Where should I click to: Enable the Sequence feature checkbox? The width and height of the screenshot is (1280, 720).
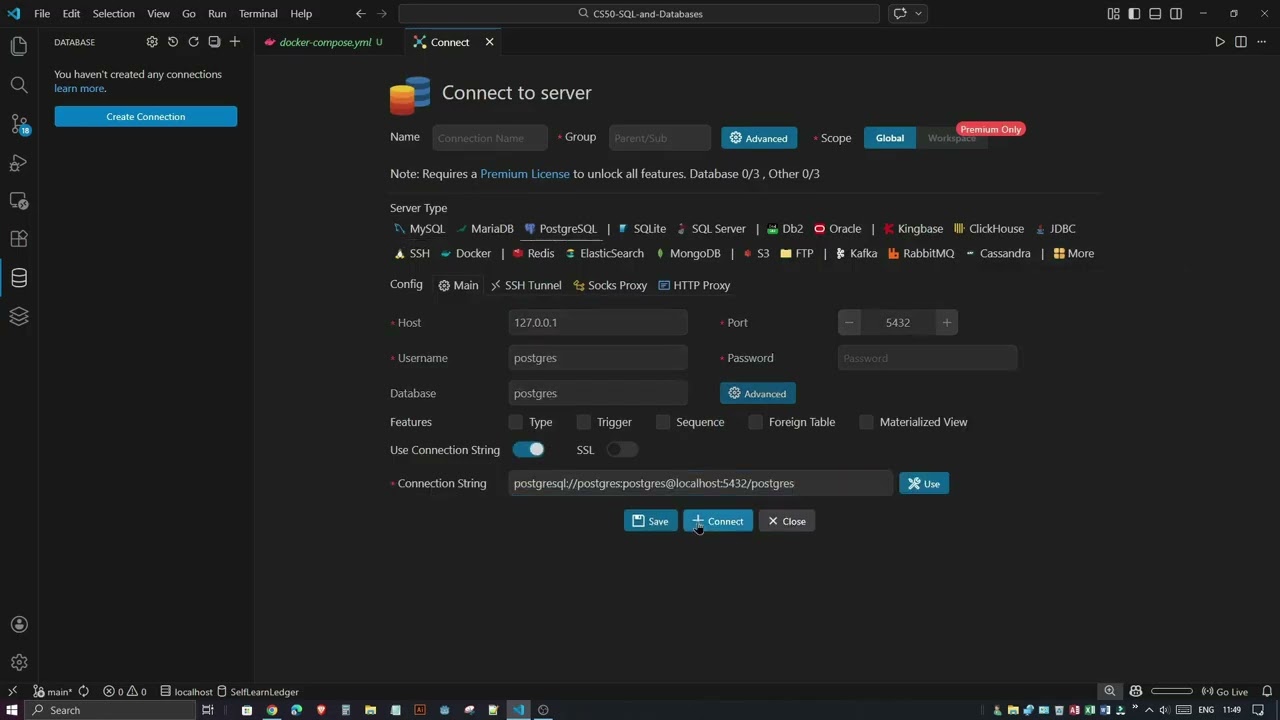coord(663,422)
